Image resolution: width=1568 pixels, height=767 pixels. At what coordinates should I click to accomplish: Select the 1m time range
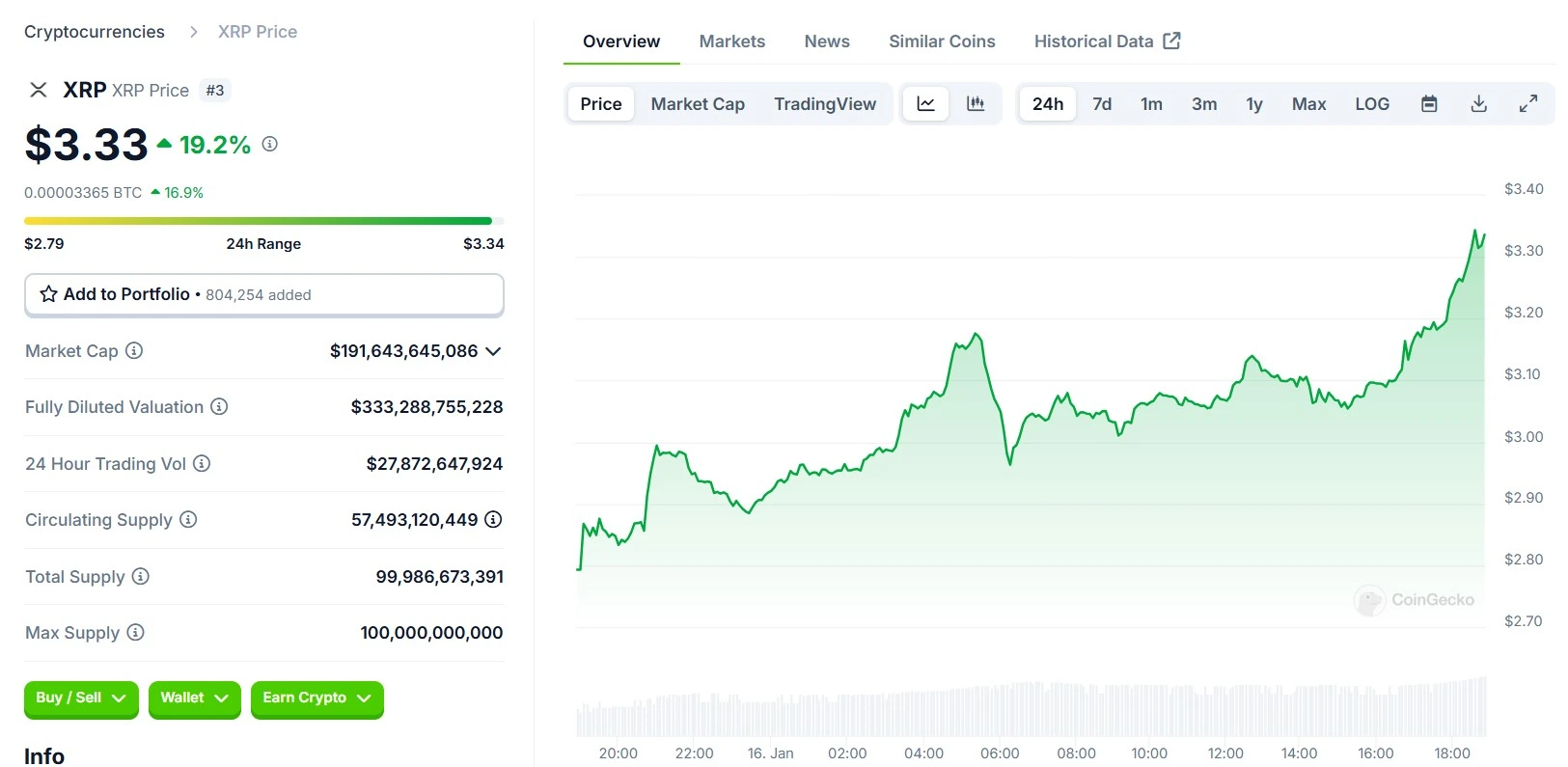pos(1151,103)
